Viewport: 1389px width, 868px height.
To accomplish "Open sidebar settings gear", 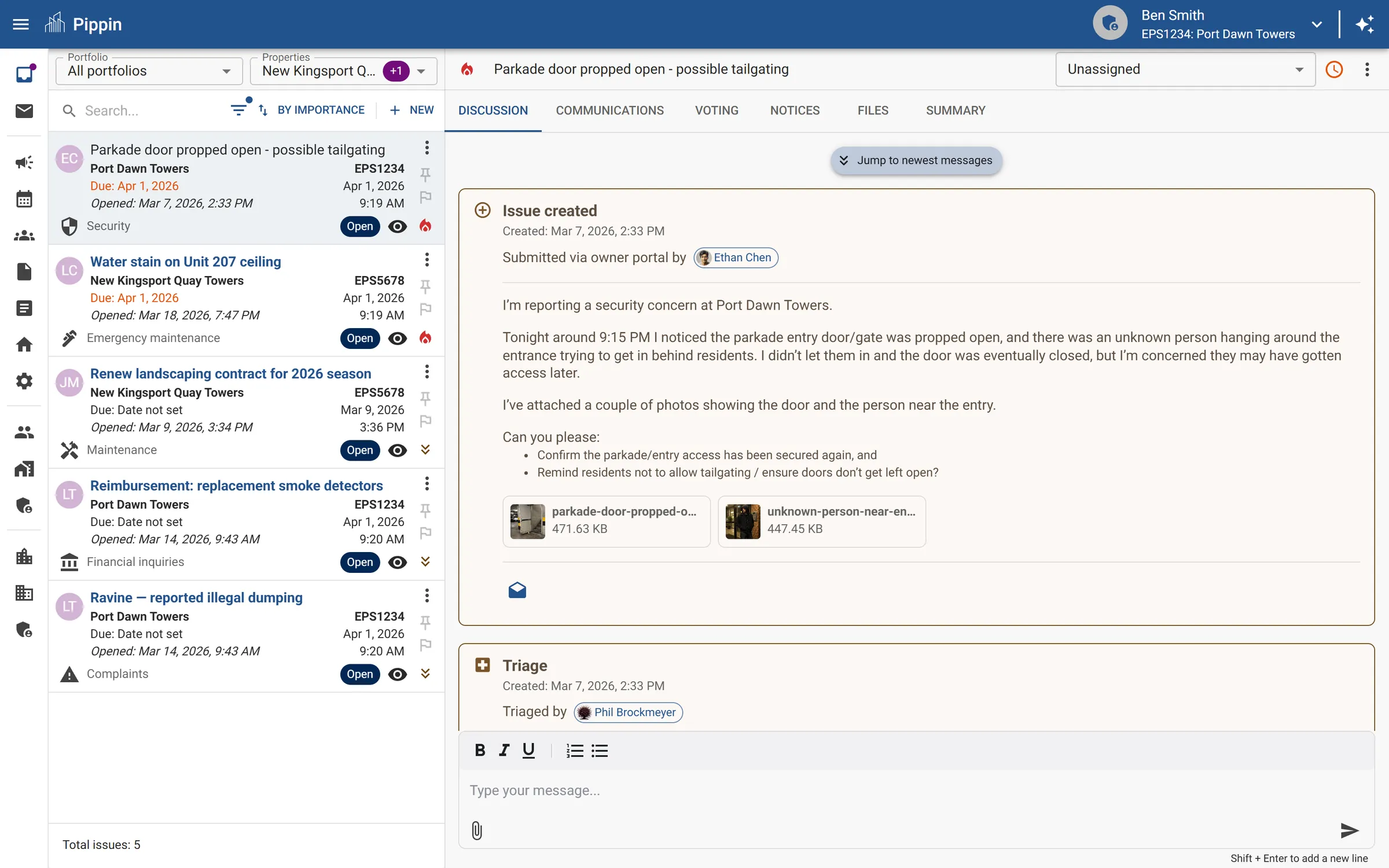I will click(24, 381).
